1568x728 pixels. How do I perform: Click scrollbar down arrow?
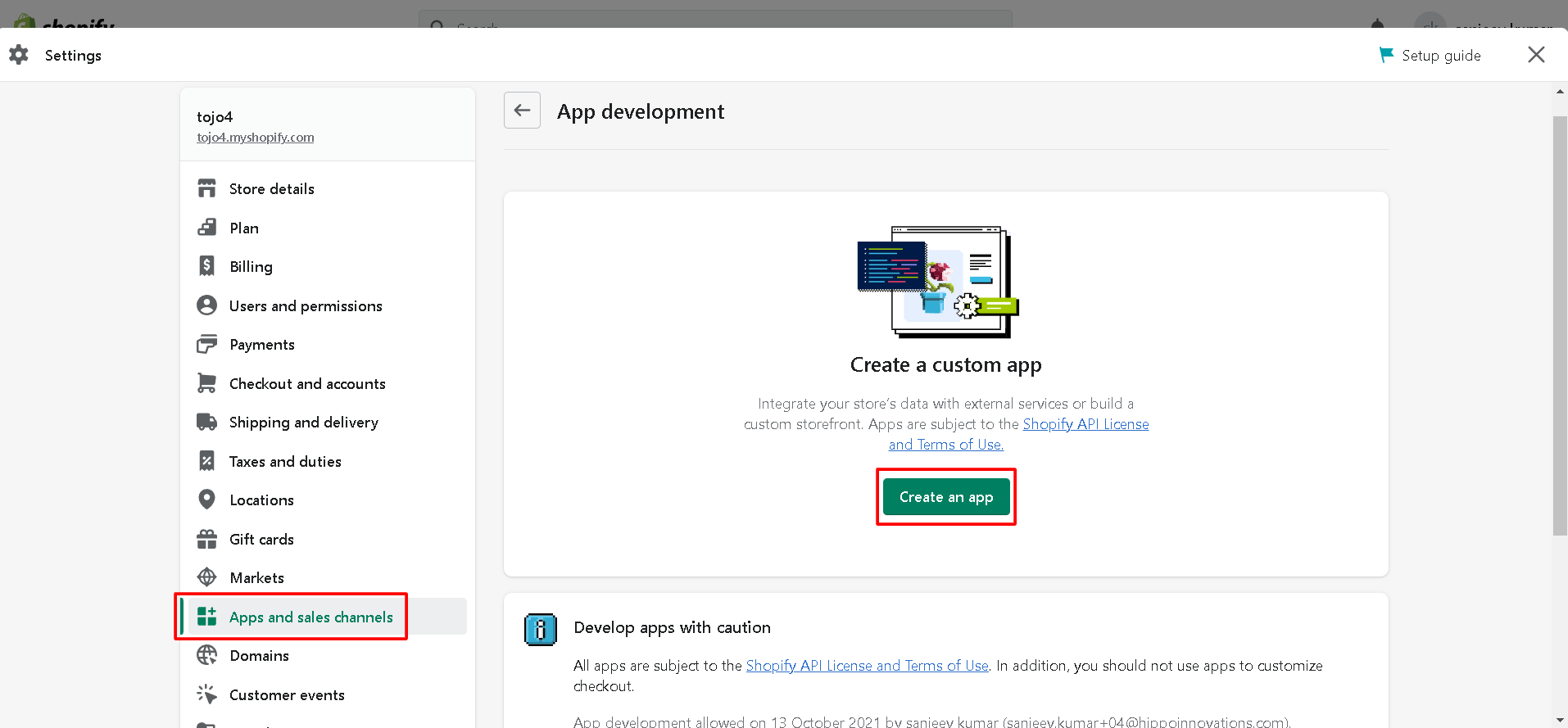point(1560,720)
